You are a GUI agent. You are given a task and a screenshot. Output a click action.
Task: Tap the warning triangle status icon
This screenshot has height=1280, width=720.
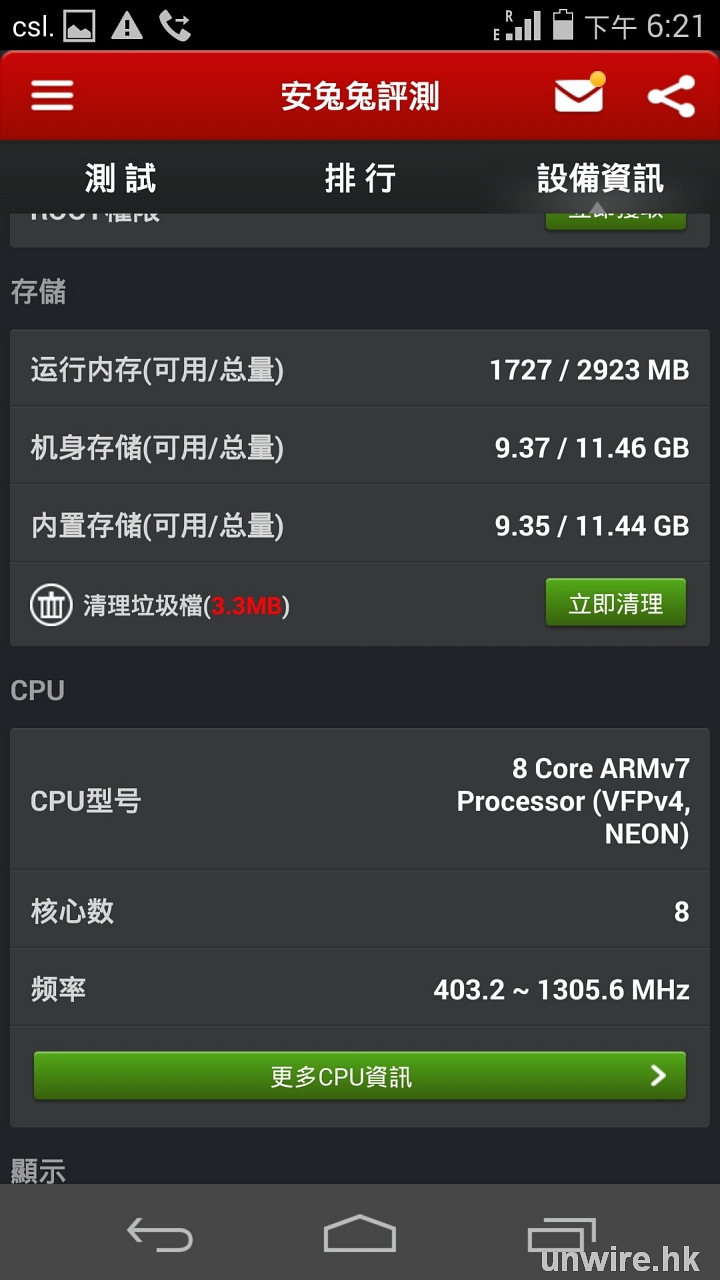coord(127,26)
